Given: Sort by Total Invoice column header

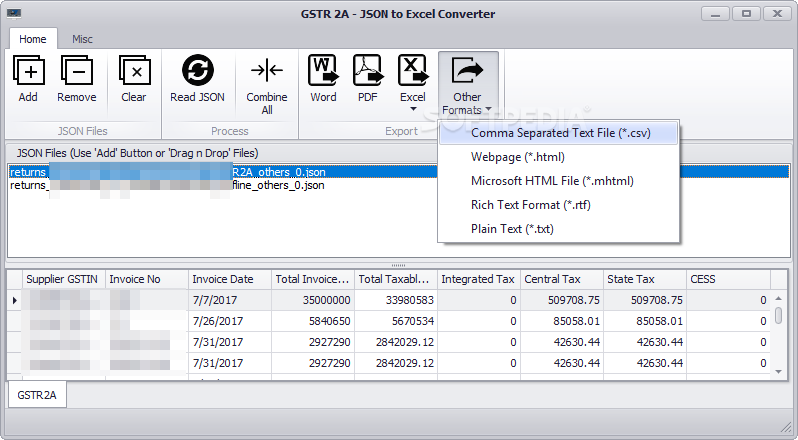Looking at the screenshot, I should pos(313,279).
